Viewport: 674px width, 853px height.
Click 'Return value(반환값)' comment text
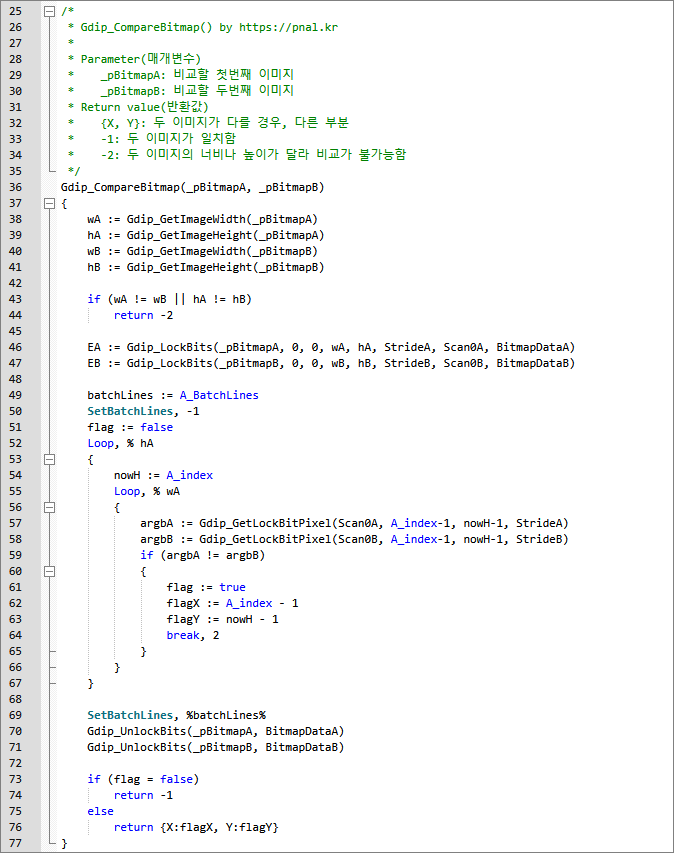[144, 107]
